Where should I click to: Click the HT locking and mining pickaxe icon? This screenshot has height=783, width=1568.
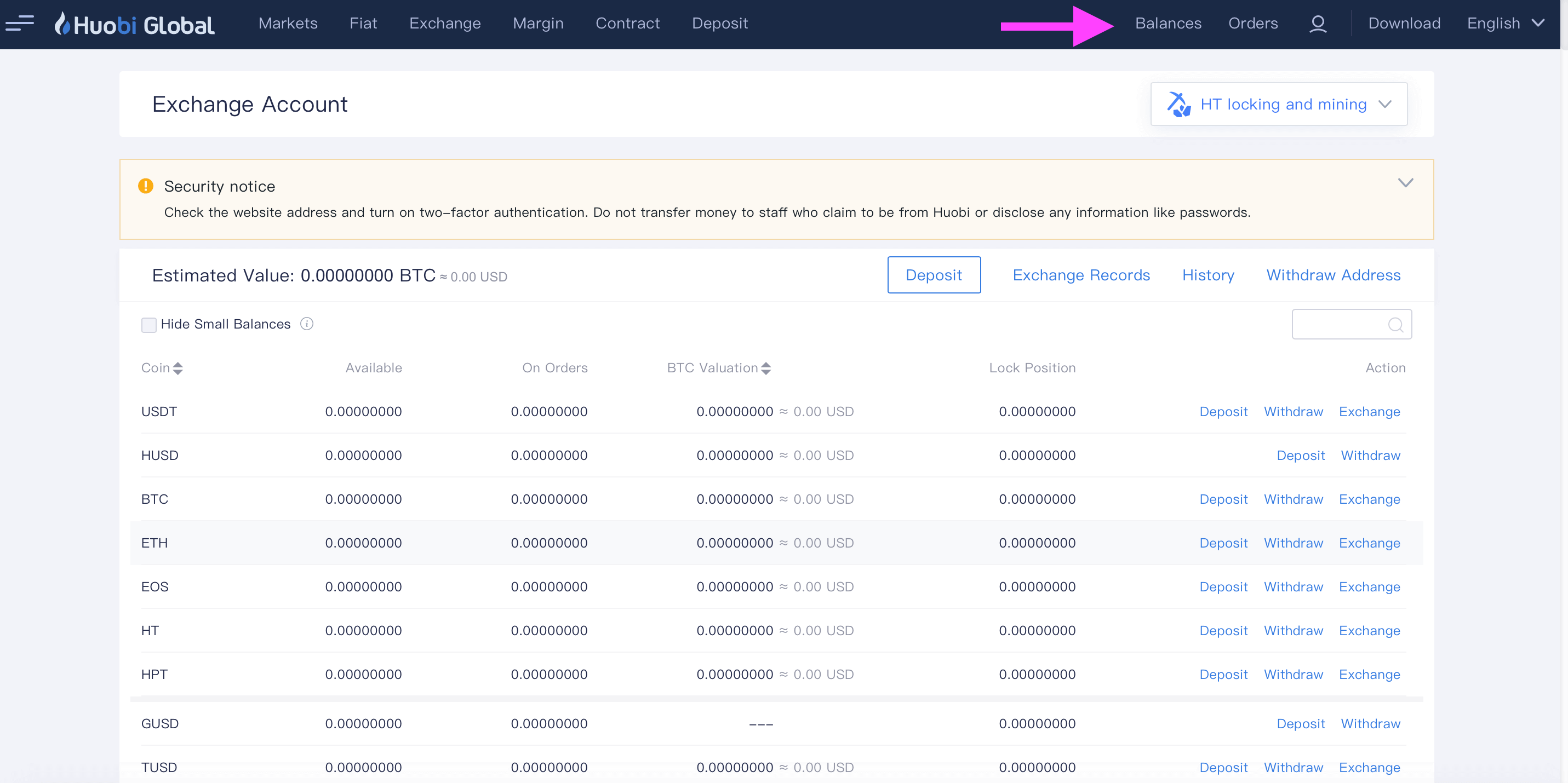(1178, 104)
